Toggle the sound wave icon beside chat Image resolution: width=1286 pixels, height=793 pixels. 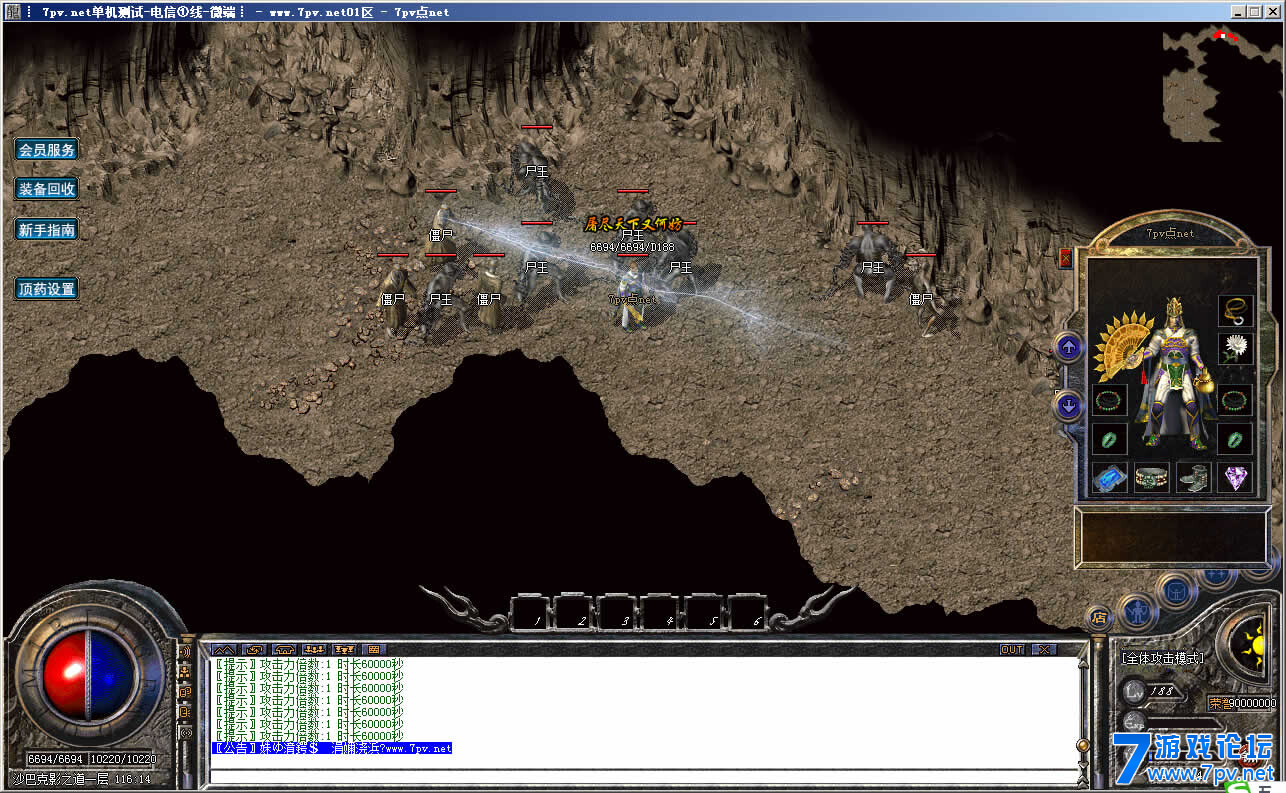[185, 651]
